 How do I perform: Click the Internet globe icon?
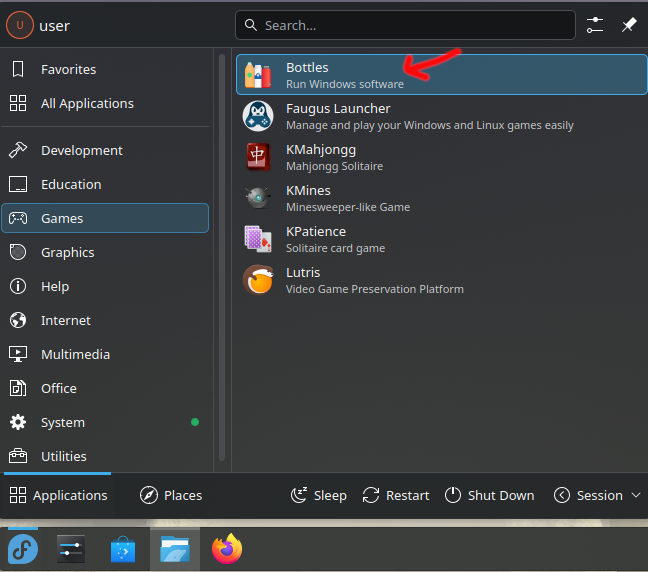click(x=18, y=320)
